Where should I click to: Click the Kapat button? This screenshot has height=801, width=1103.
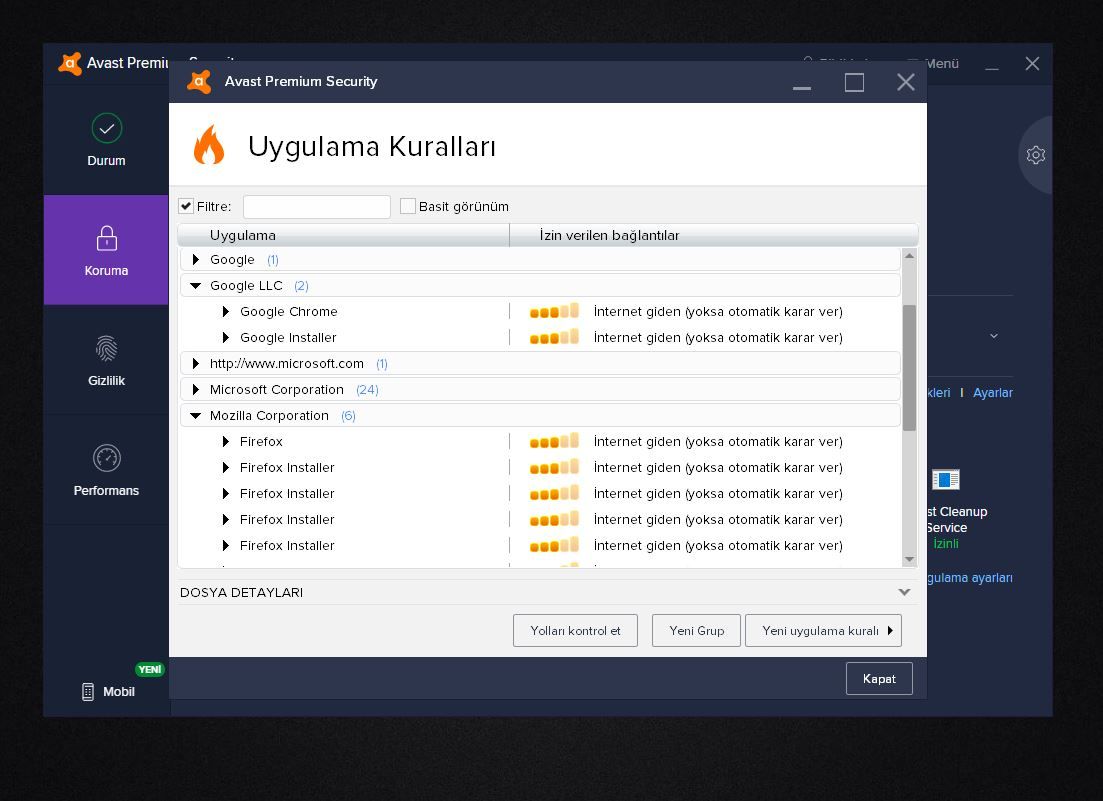(x=879, y=679)
